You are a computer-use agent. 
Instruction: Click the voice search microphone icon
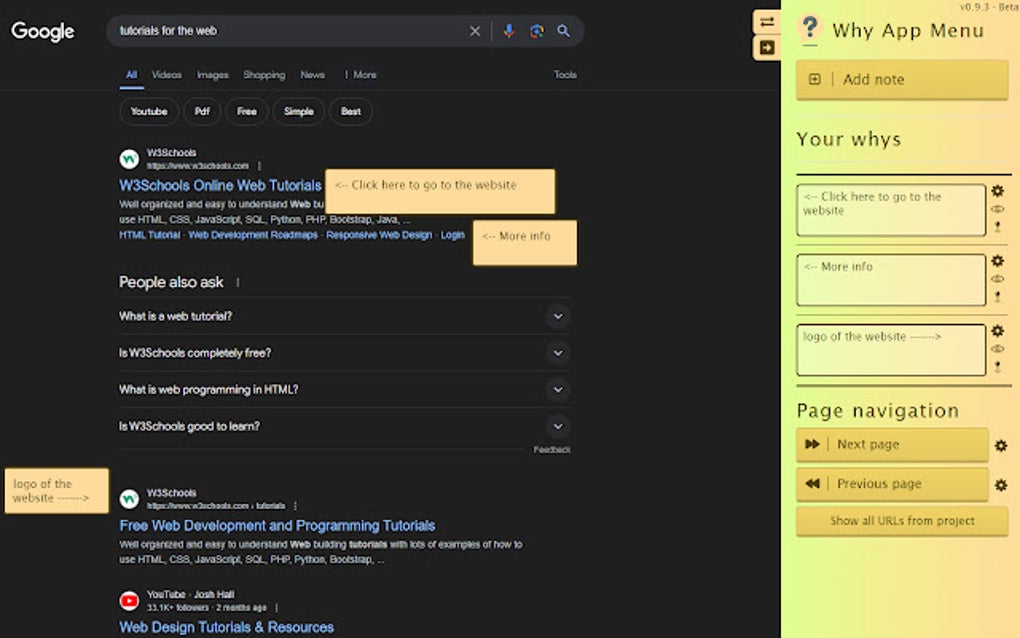pos(509,31)
